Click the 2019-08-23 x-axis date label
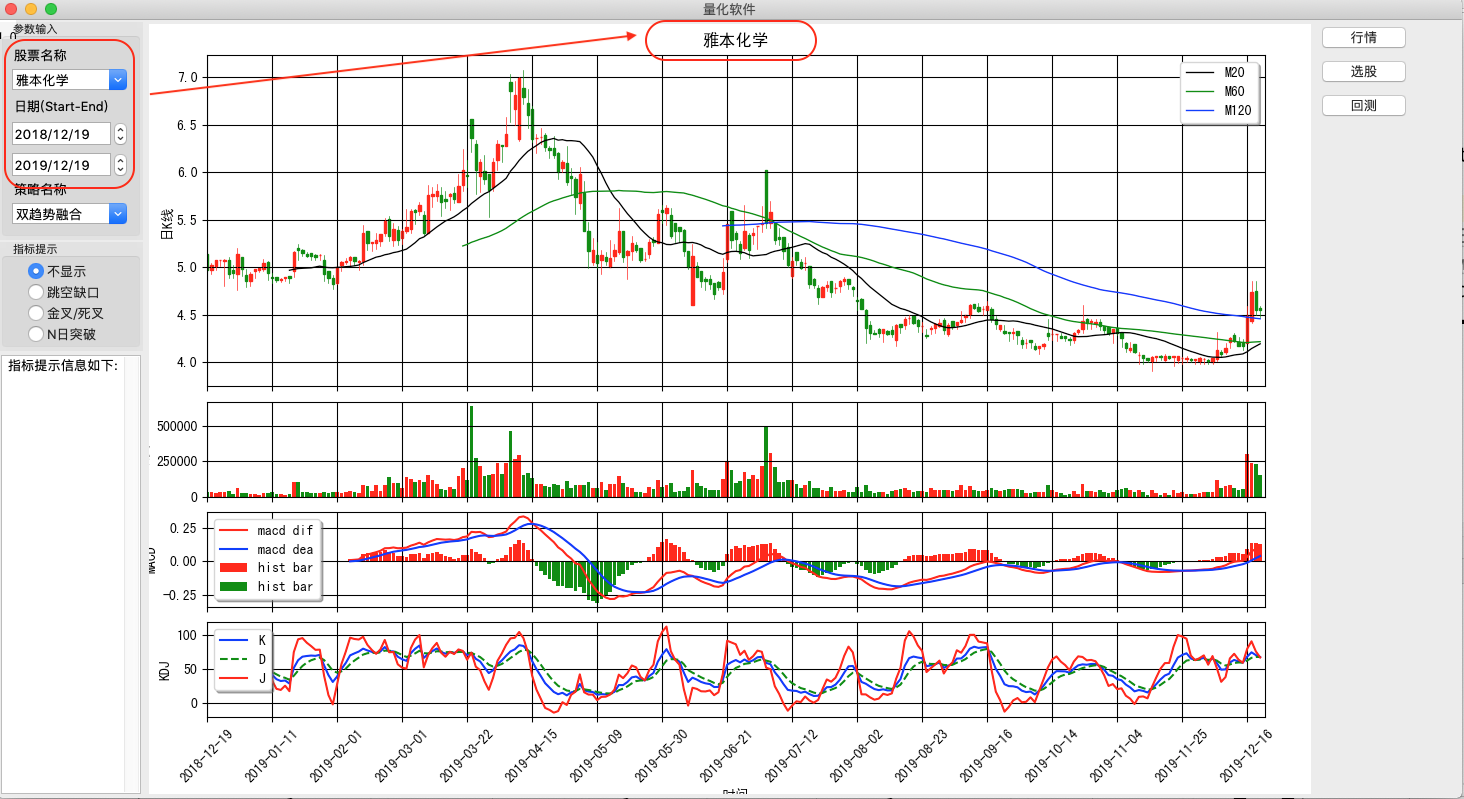 (x=920, y=754)
